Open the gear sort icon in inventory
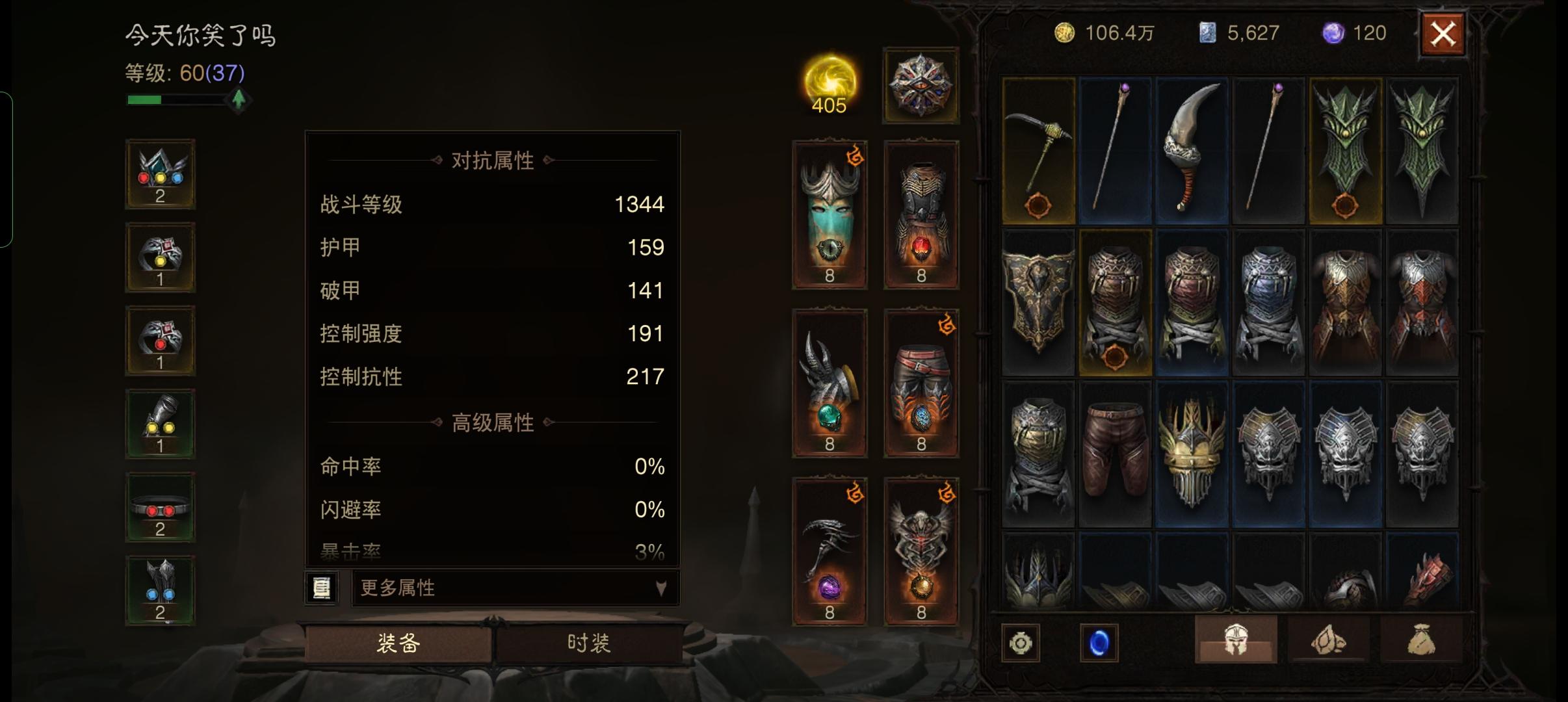Screen dimensions: 1568x702 (1021, 643)
